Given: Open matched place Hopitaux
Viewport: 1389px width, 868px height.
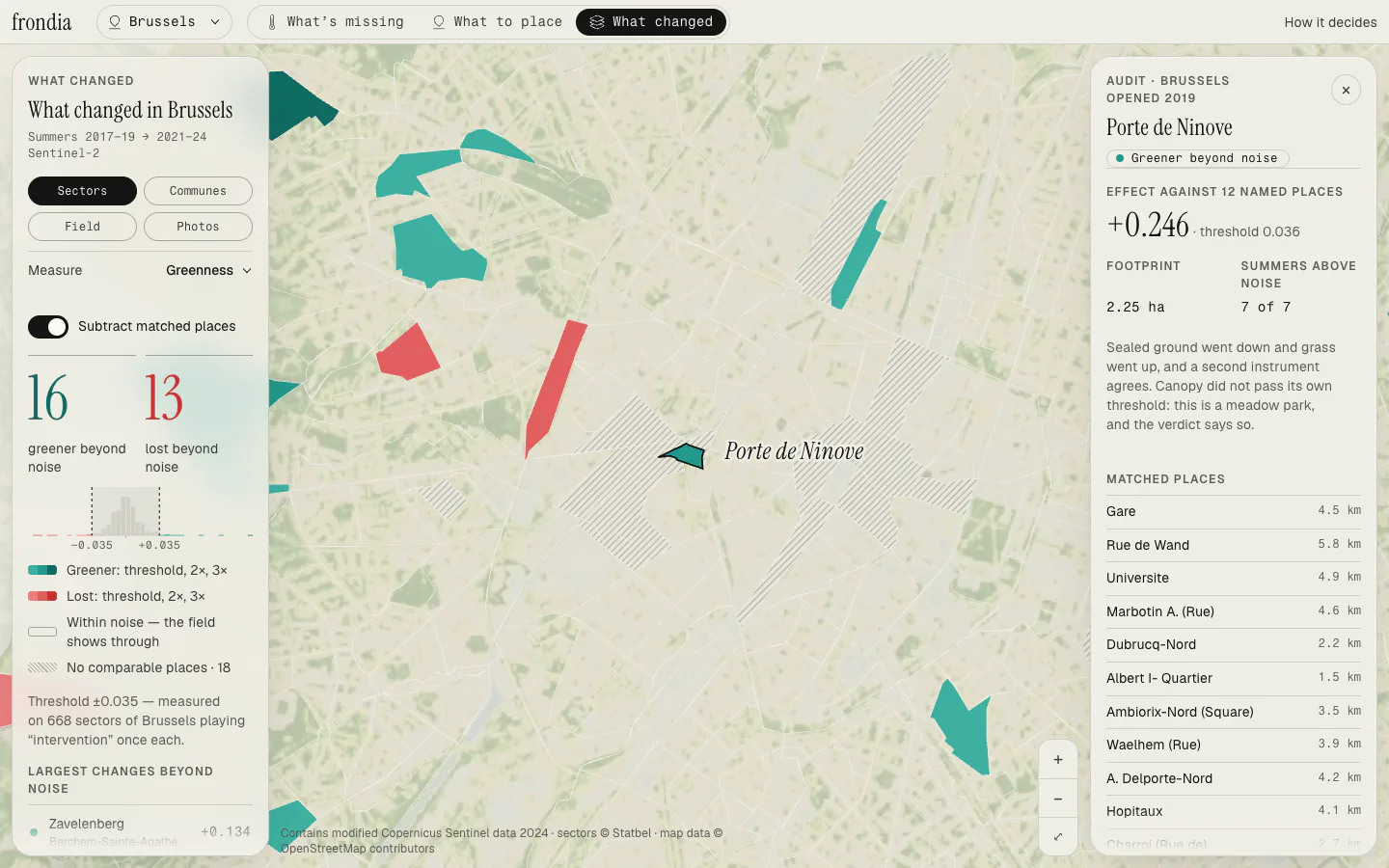Looking at the screenshot, I should point(1234,812).
